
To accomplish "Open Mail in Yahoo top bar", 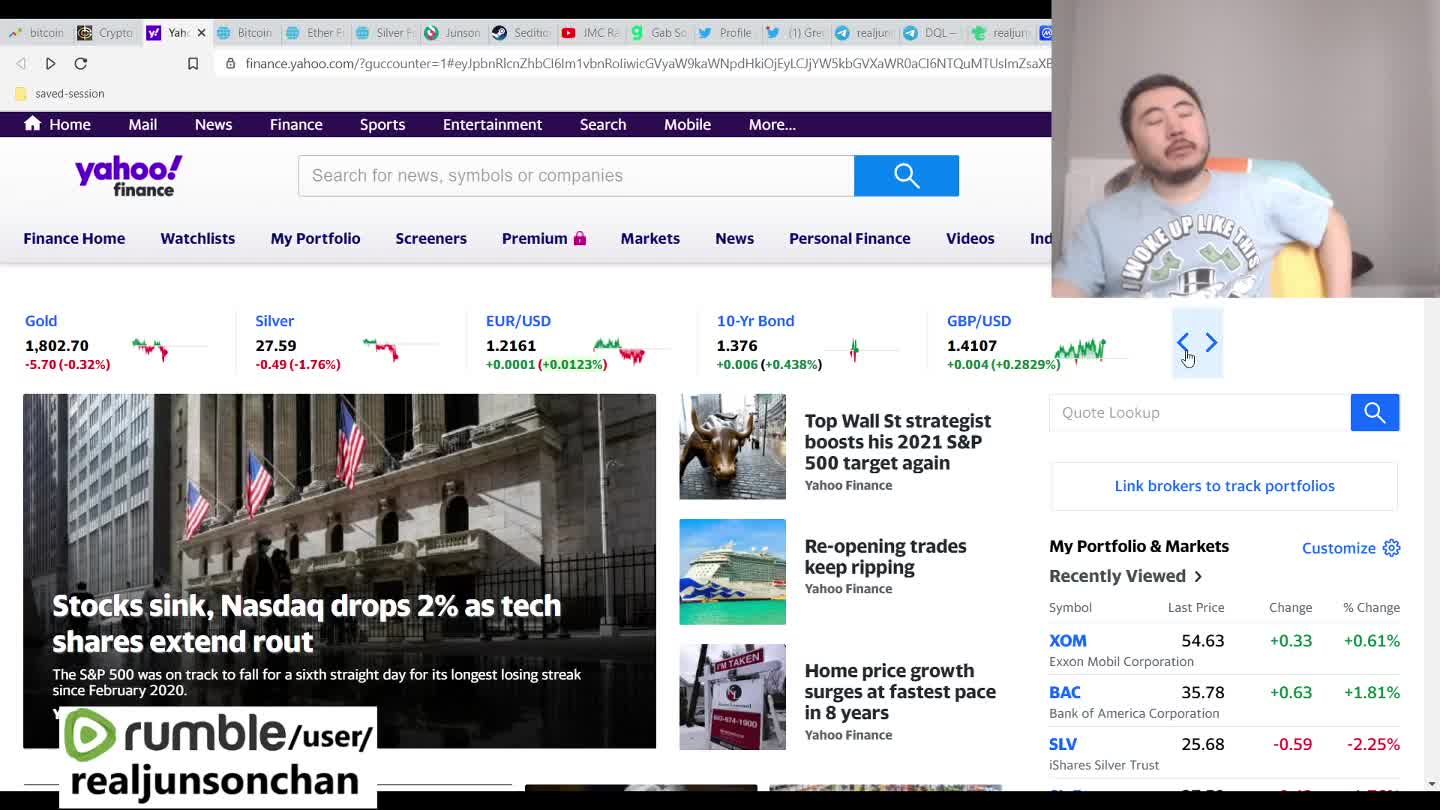I will (142, 124).
